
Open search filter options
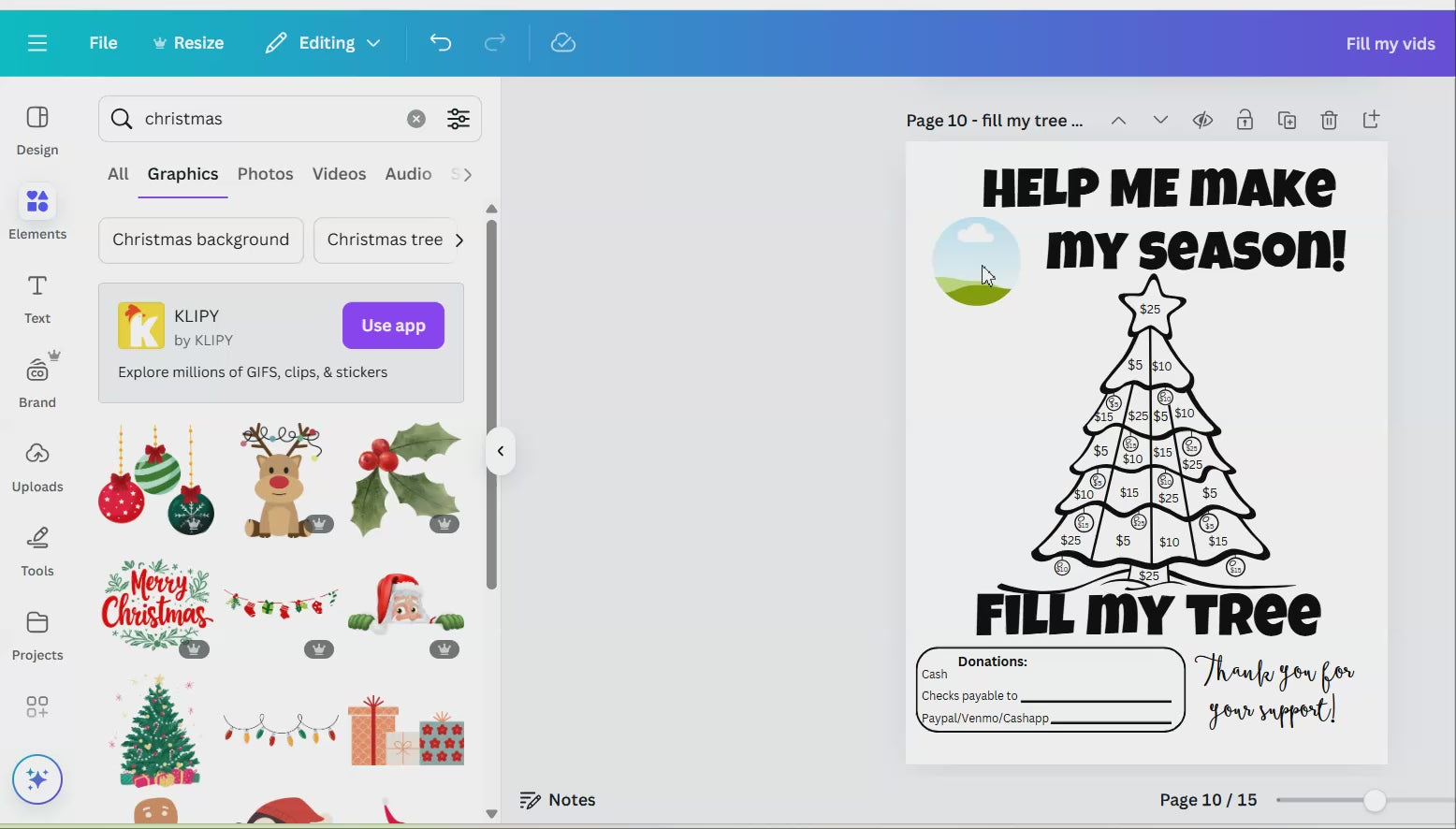[x=459, y=119]
